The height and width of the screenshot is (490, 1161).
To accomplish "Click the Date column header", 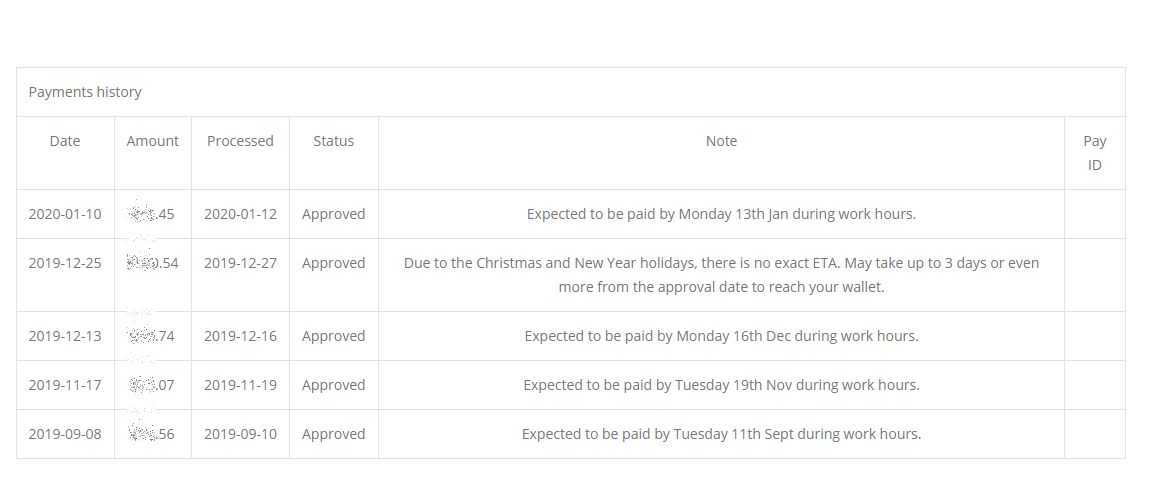I will (65, 141).
